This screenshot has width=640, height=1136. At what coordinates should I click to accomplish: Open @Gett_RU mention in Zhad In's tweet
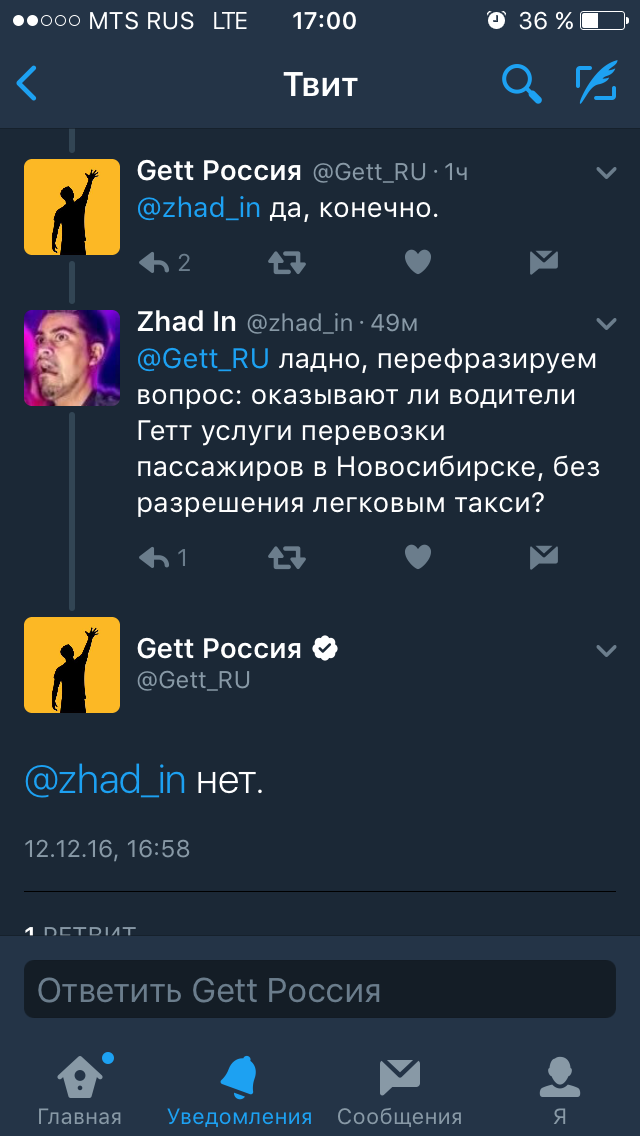[x=203, y=359]
